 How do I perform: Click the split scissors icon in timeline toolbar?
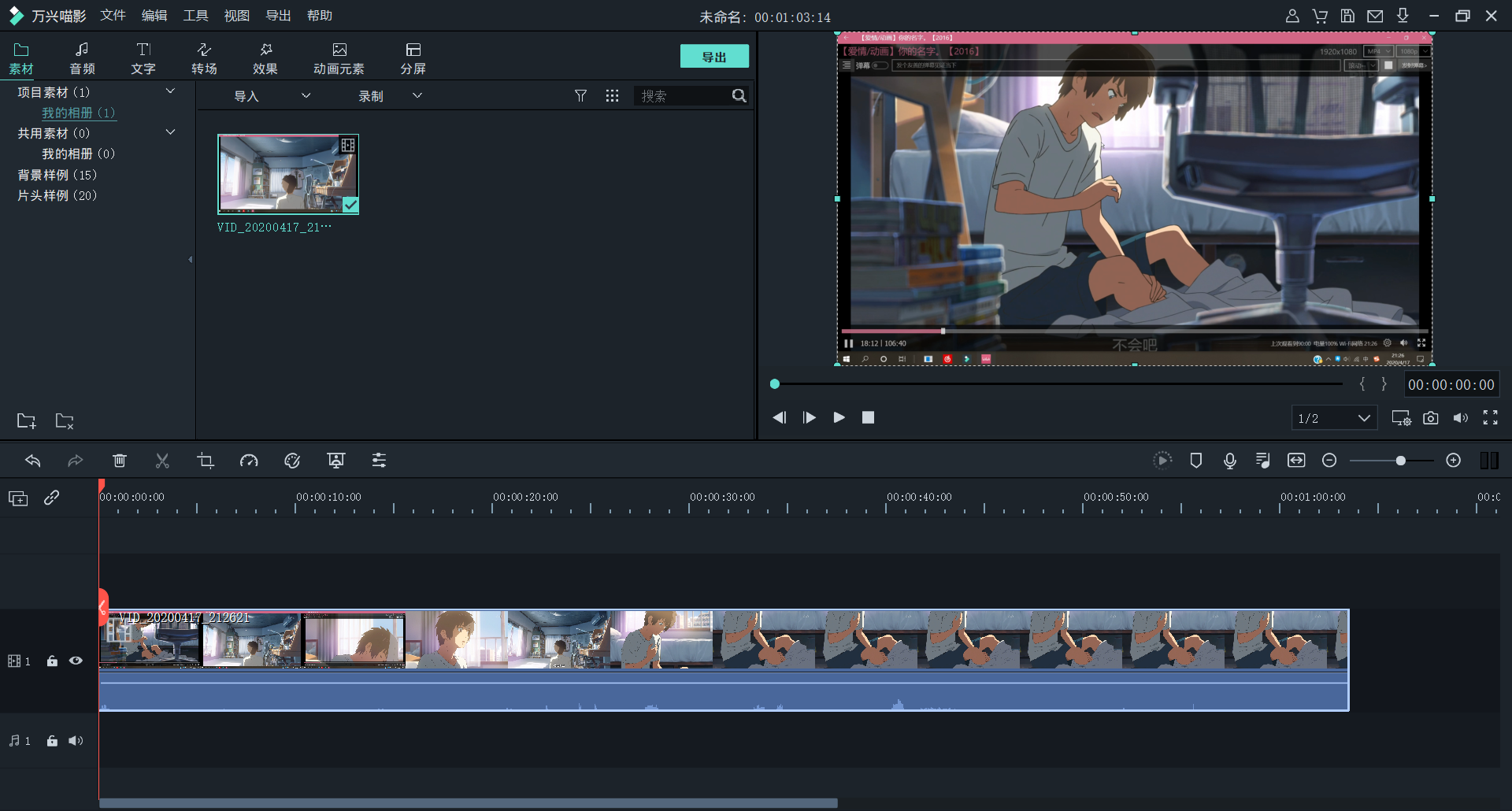click(162, 461)
